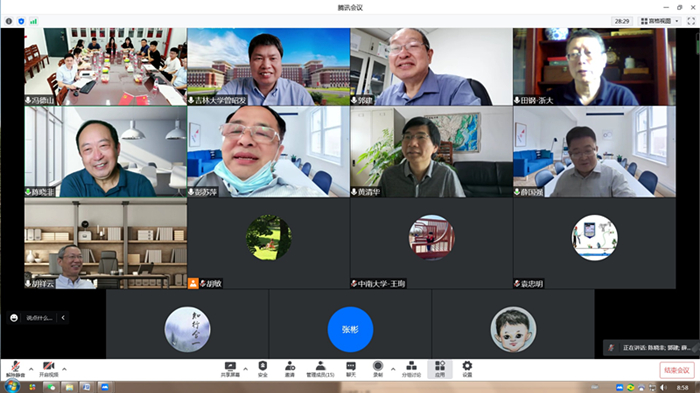Open the Security shield icon in toolbar
Image resolution: width=700 pixels, height=393 pixels.
pos(262,369)
